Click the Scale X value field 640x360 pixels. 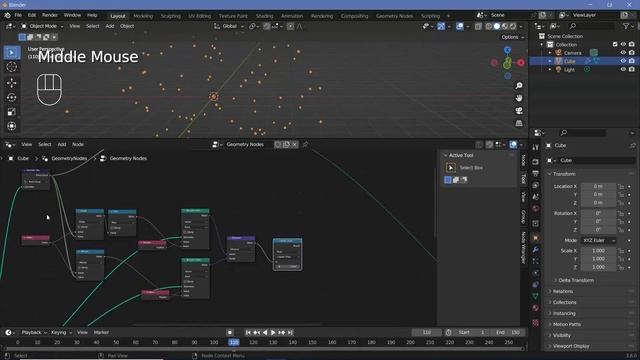point(598,251)
